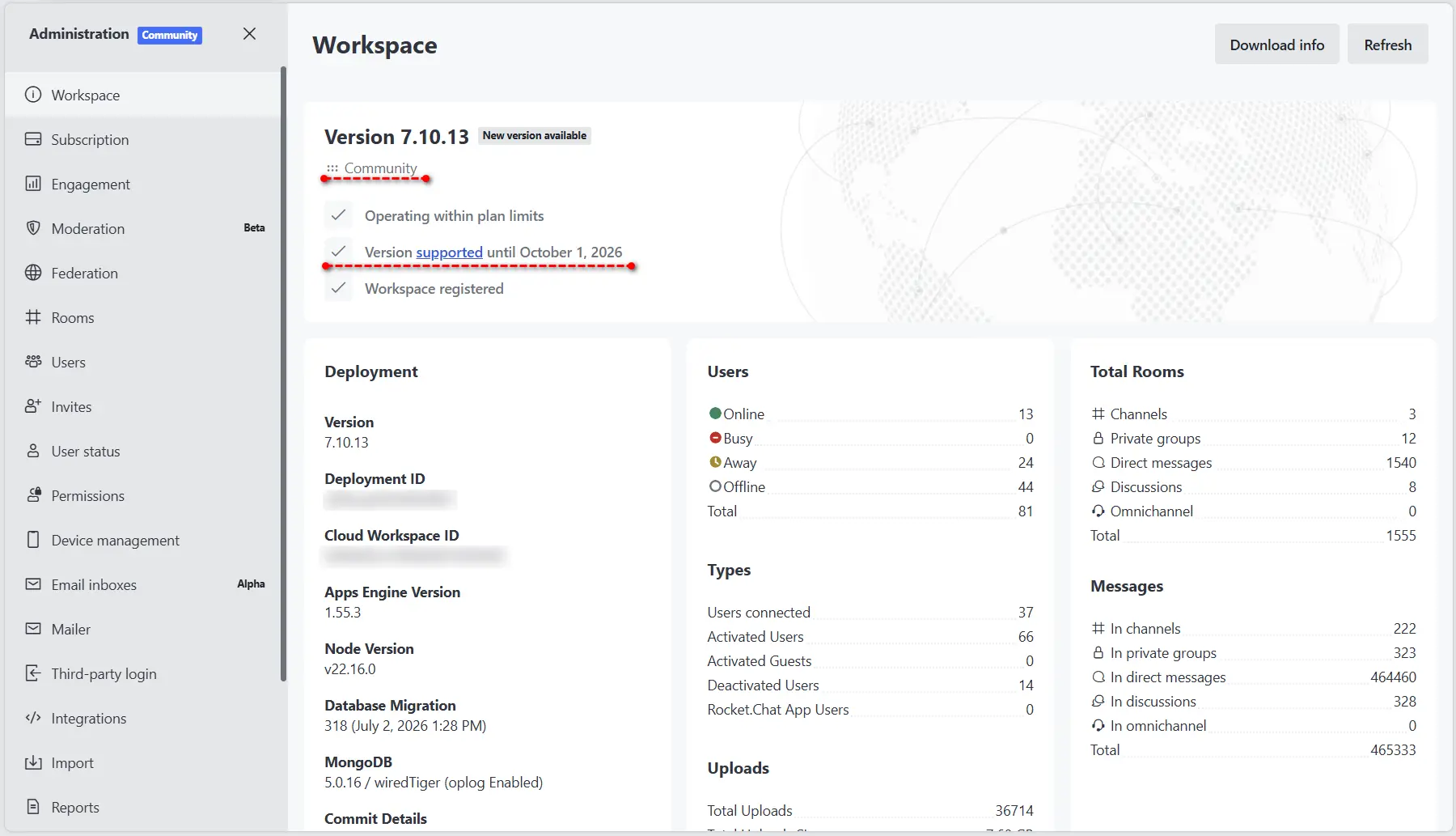Navigate to Federation settings
Viewport: 1456px width, 836px height.
click(x=143, y=273)
